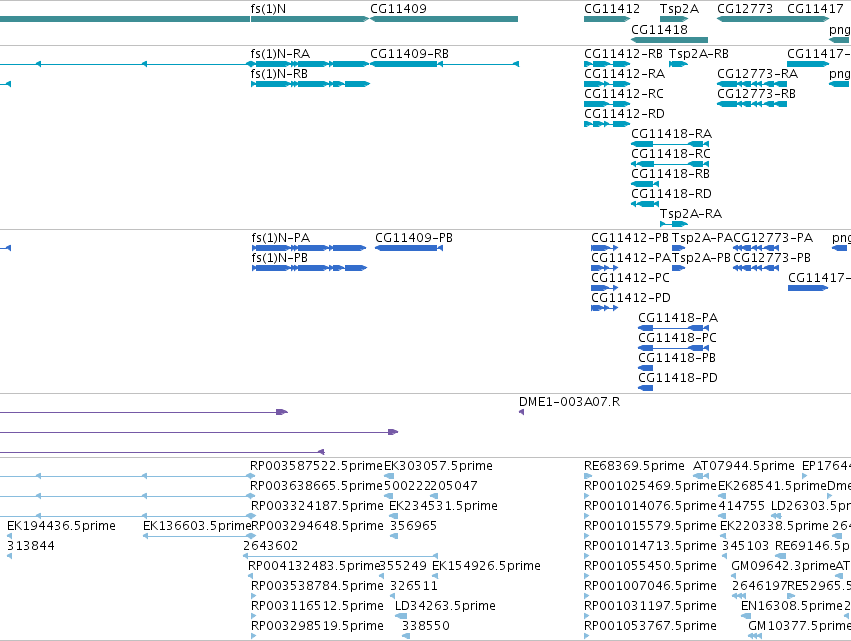Screen dimensions: 851x641
Task: Select the RE68369.5prime EST label
Action: pos(634,466)
